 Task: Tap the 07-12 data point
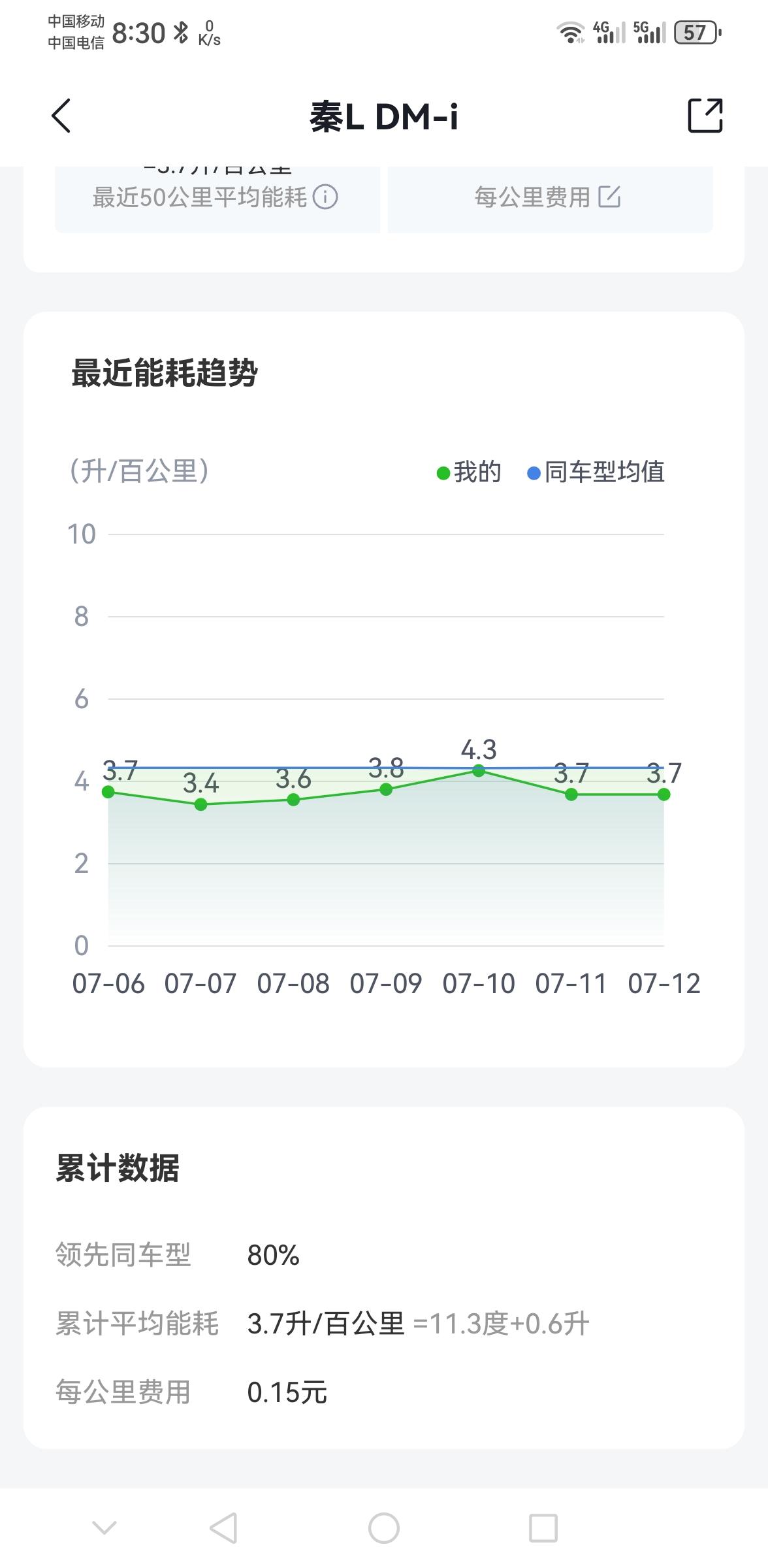pos(664,794)
